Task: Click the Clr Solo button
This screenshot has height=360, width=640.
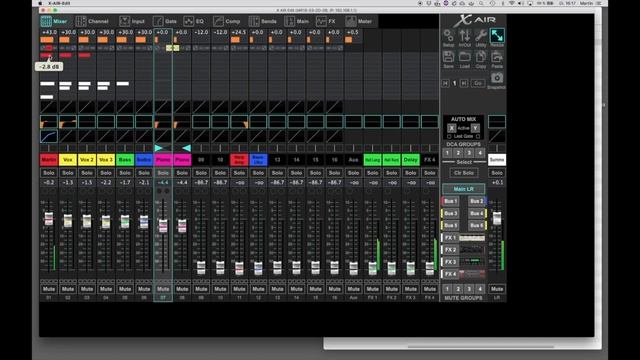Action: tap(464, 173)
